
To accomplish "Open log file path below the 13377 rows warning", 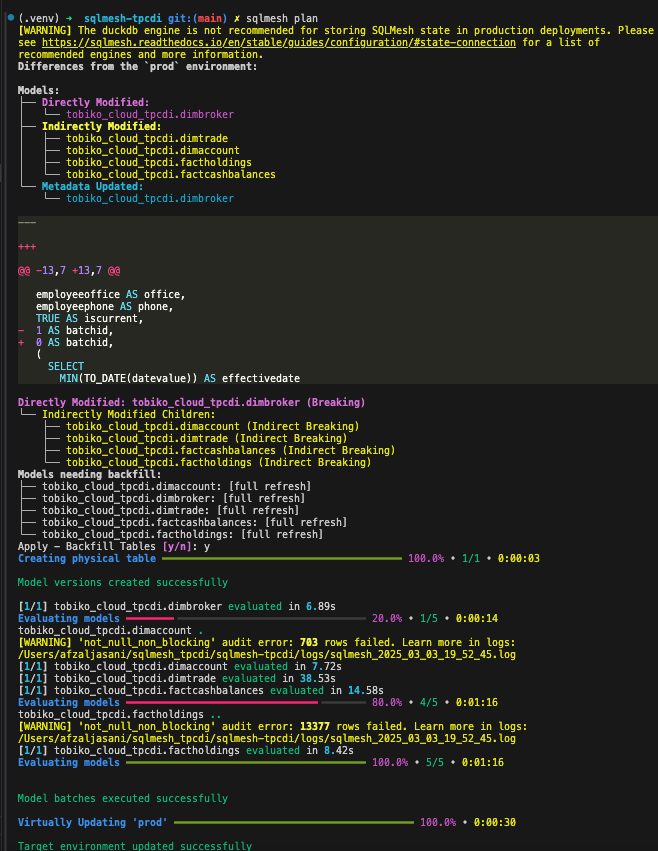I will click(x=267, y=738).
